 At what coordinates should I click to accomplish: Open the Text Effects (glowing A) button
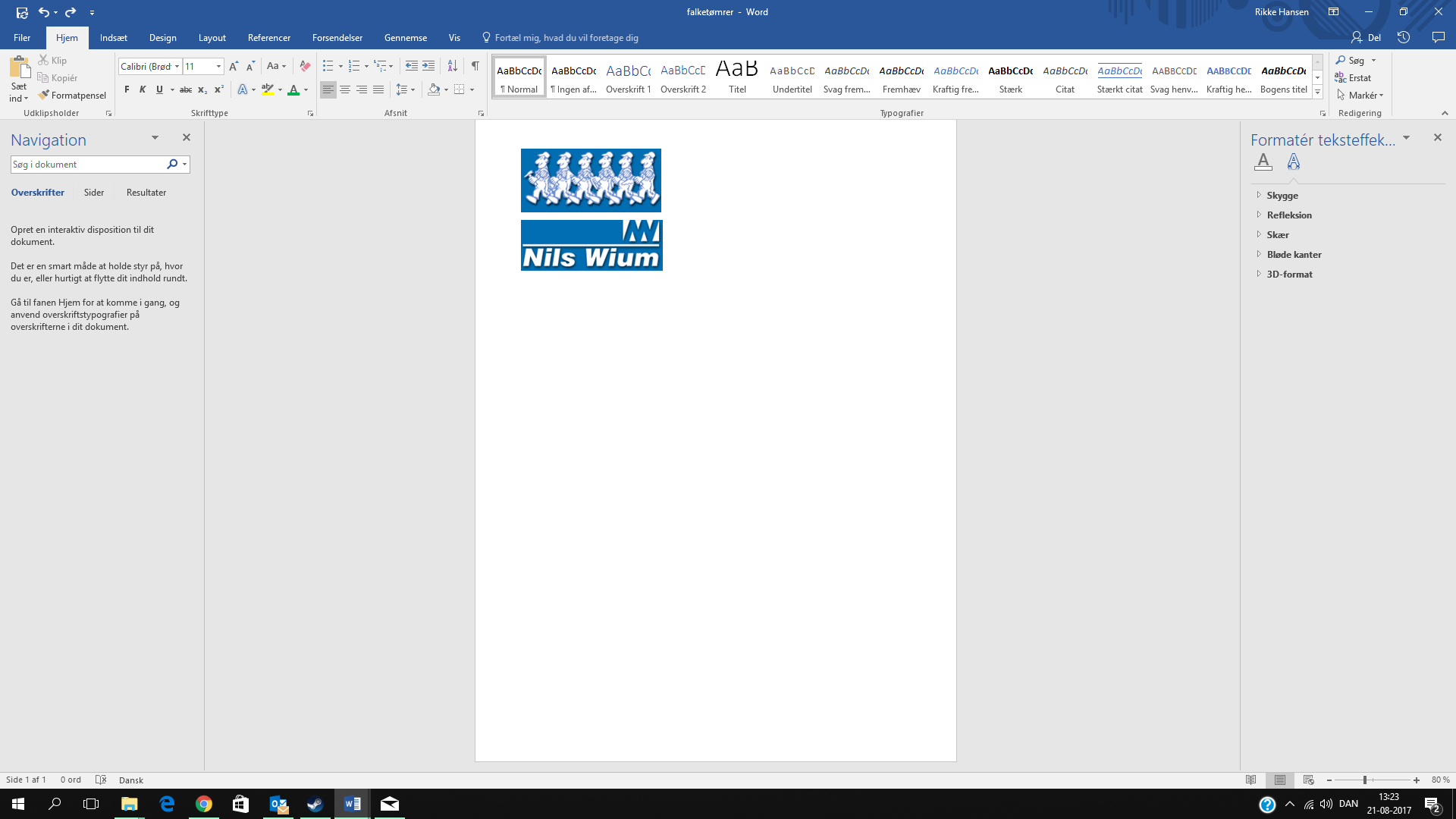tap(243, 89)
